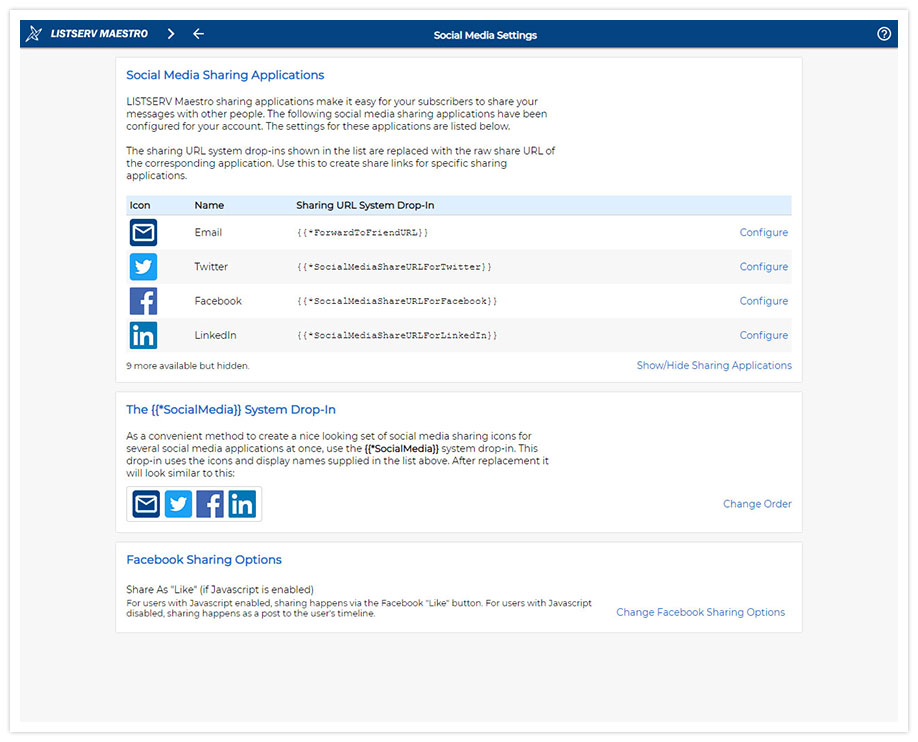918x742 pixels.
Task: Click the Email icon in the SocialMedia preview
Action: [146, 504]
